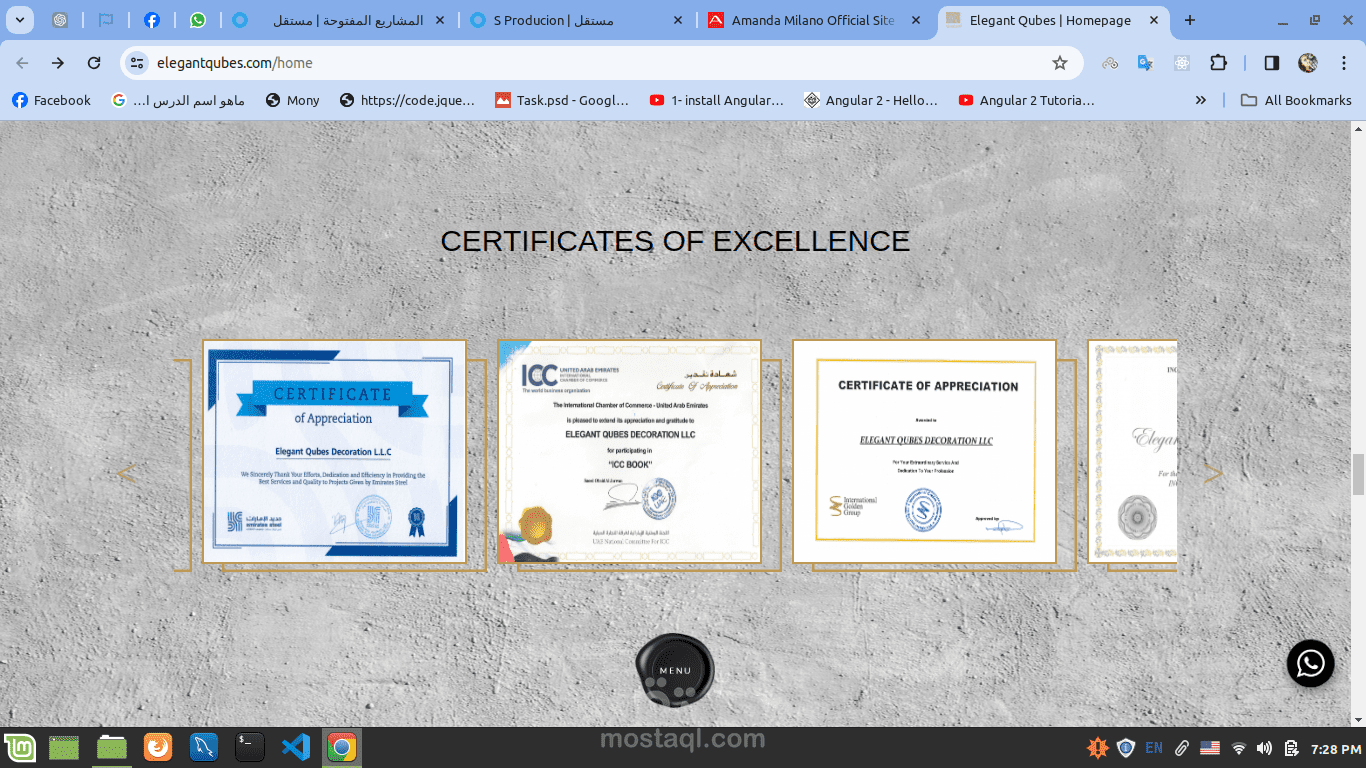The width and height of the screenshot is (1366, 768).
Task: Expand the hidden bookmarks chevron
Action: pyautogui.click(x=1201, y=100)
